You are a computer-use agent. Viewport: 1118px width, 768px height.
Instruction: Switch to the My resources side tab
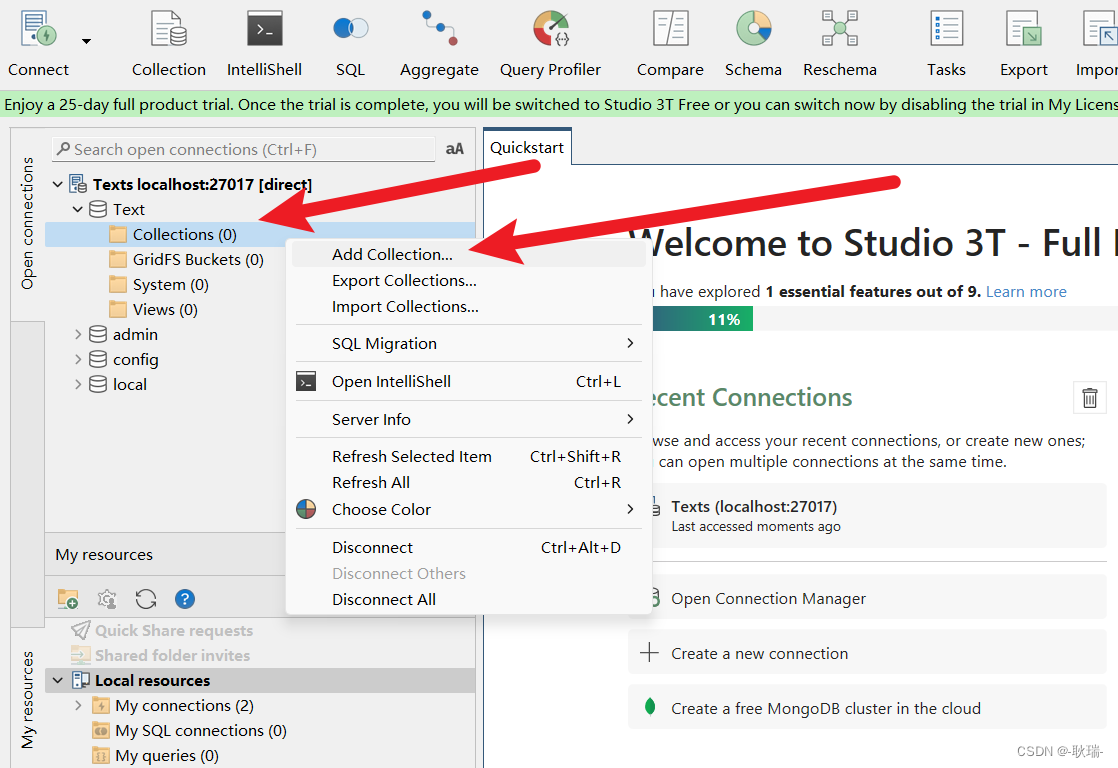(28, 699)
